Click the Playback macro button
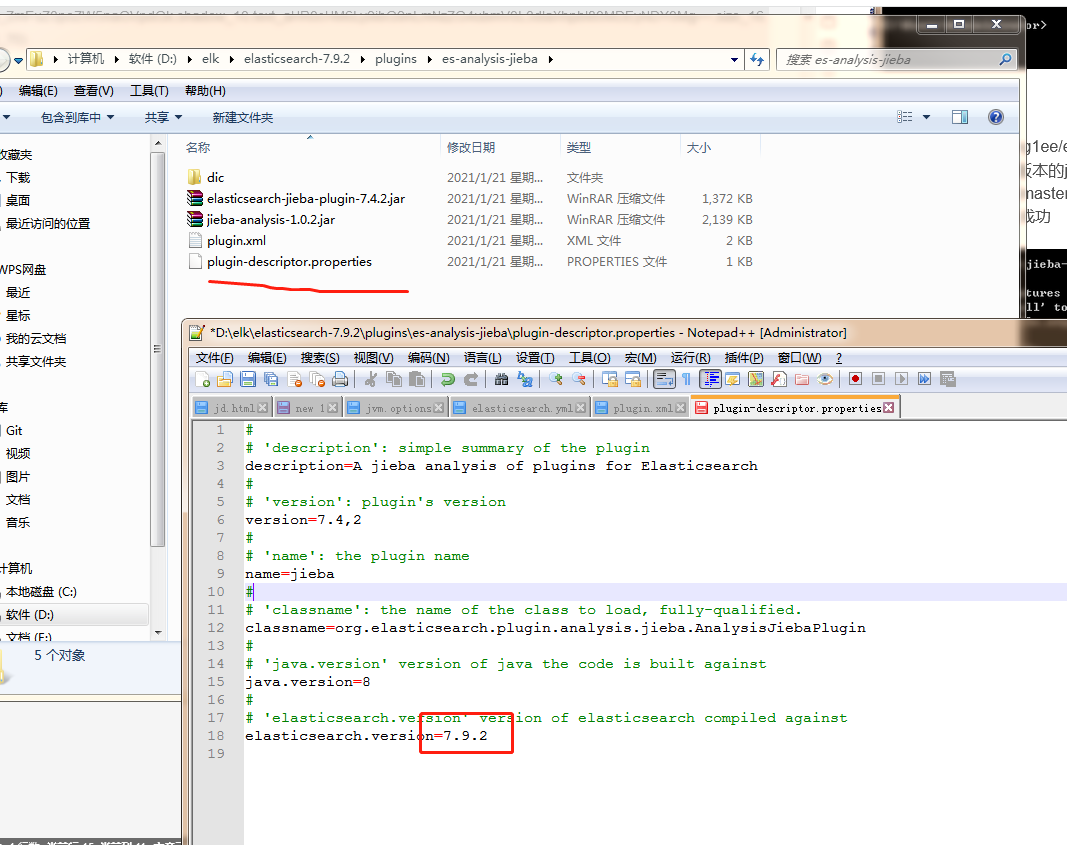Viewport: 1067px width, 845px height. [x=902, y=380]
